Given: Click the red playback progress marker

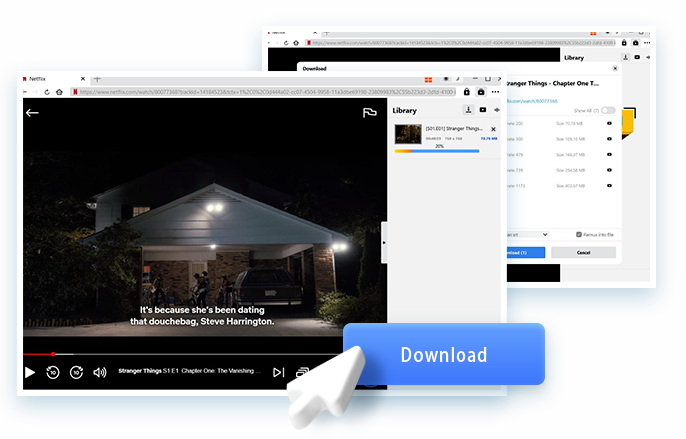Looking at the screenshot, I should [x=53, y=354].
